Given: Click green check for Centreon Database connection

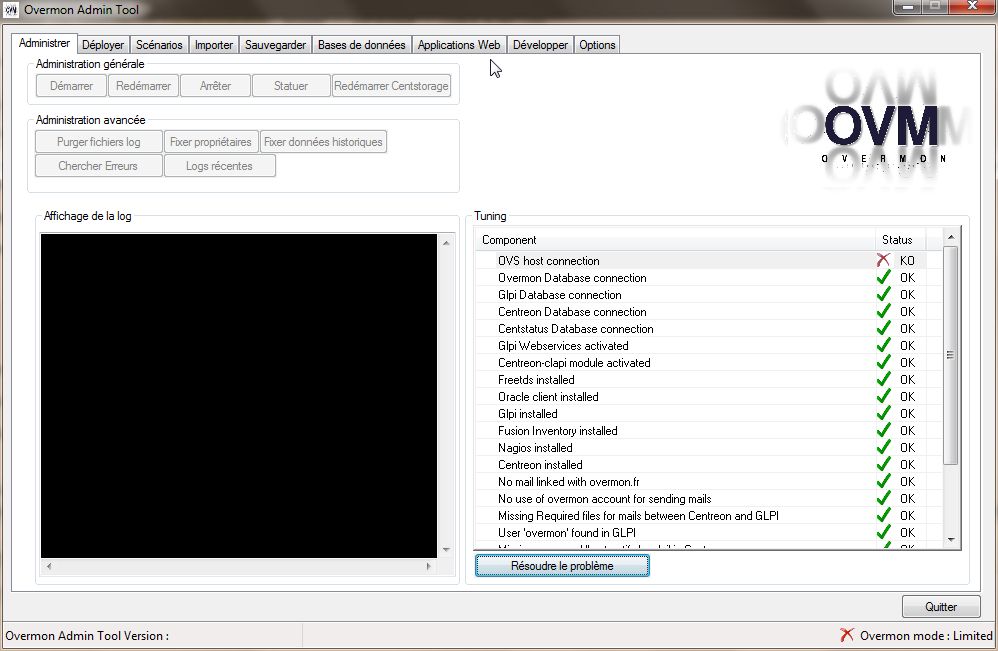Looking at the screenshot, I should (883, 311).
